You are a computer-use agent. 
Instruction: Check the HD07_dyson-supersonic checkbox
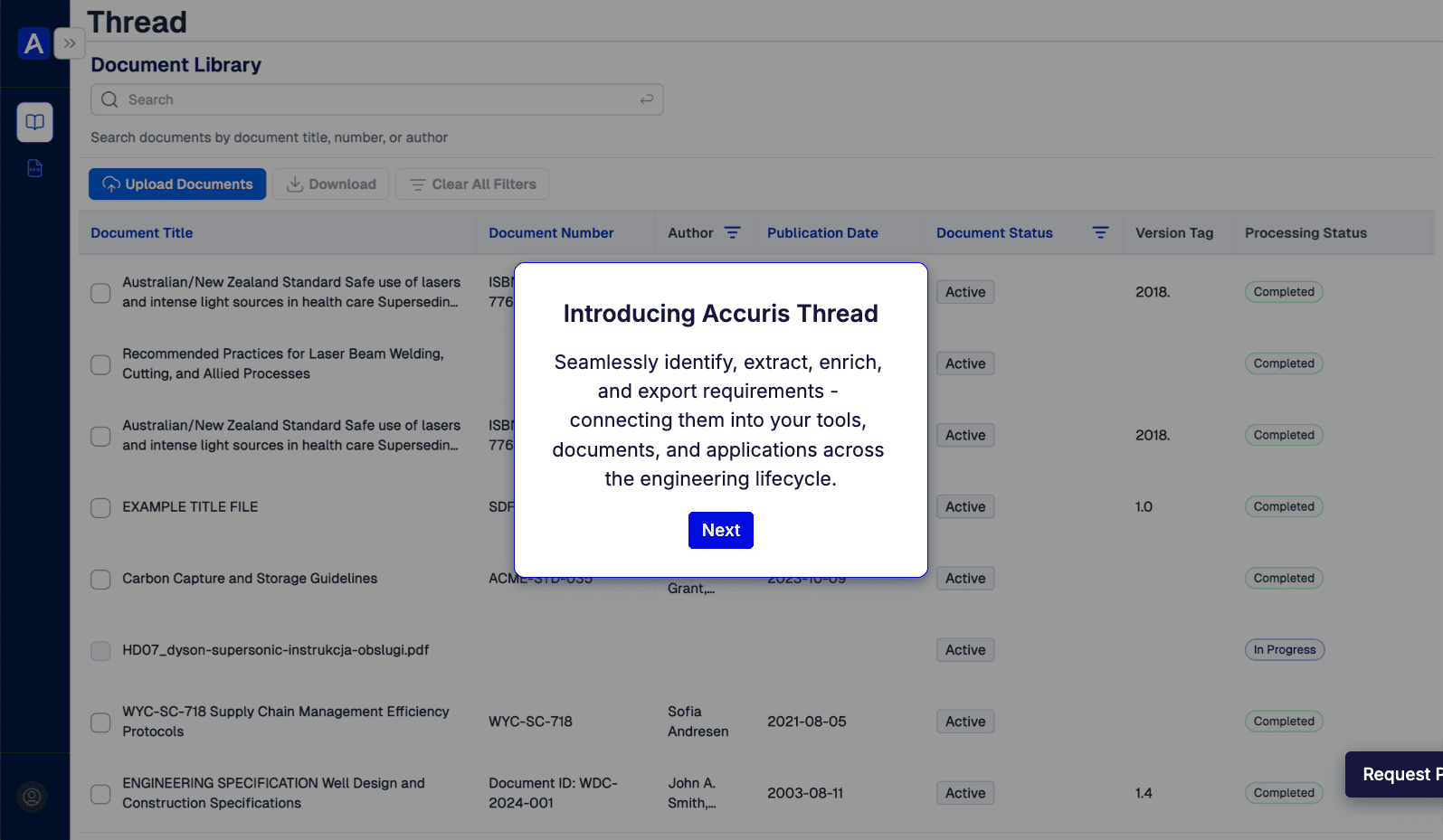click(x=100, y=651)
